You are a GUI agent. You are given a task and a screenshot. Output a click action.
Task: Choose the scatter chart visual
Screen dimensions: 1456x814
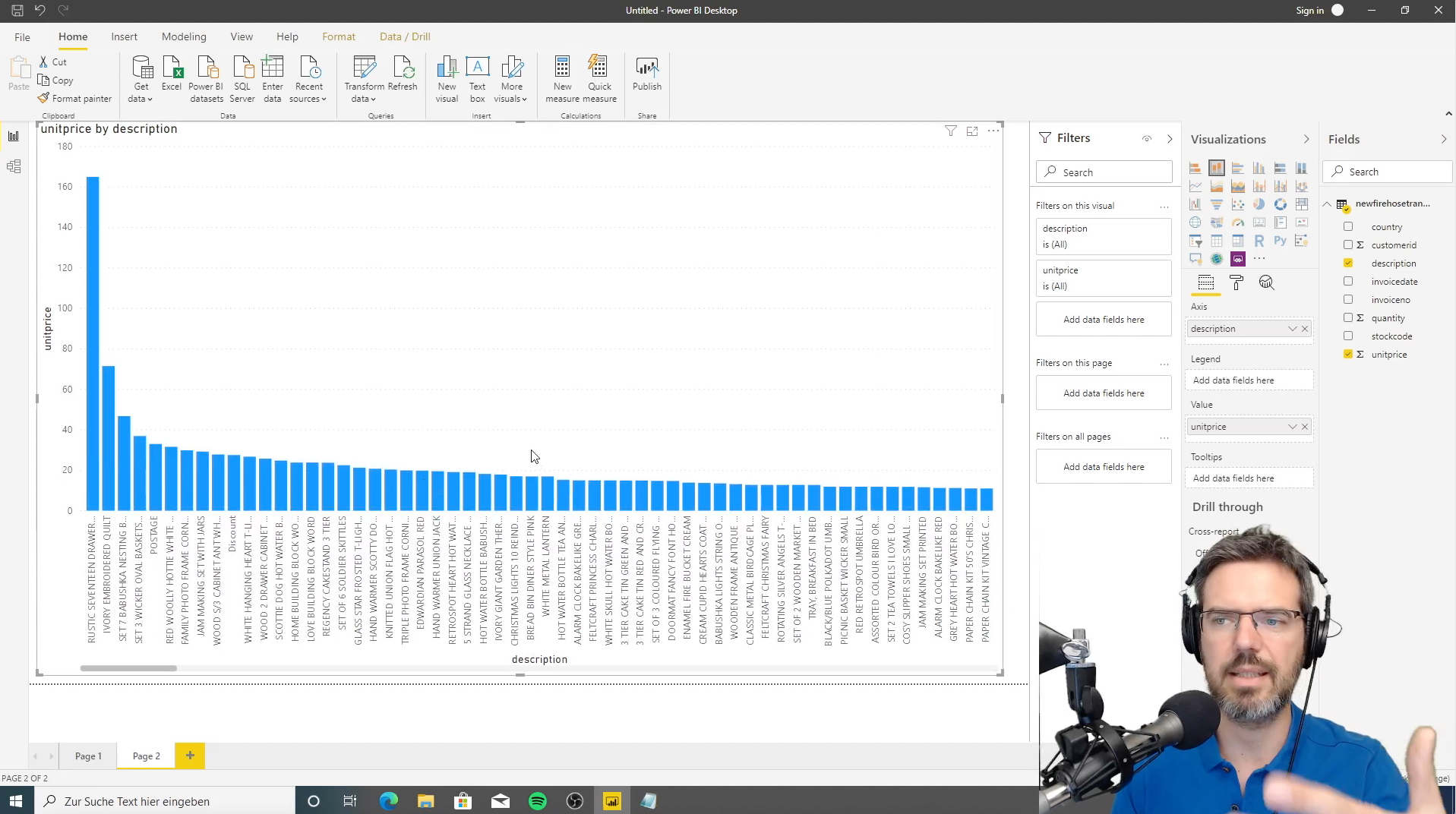coord(1238,204)
